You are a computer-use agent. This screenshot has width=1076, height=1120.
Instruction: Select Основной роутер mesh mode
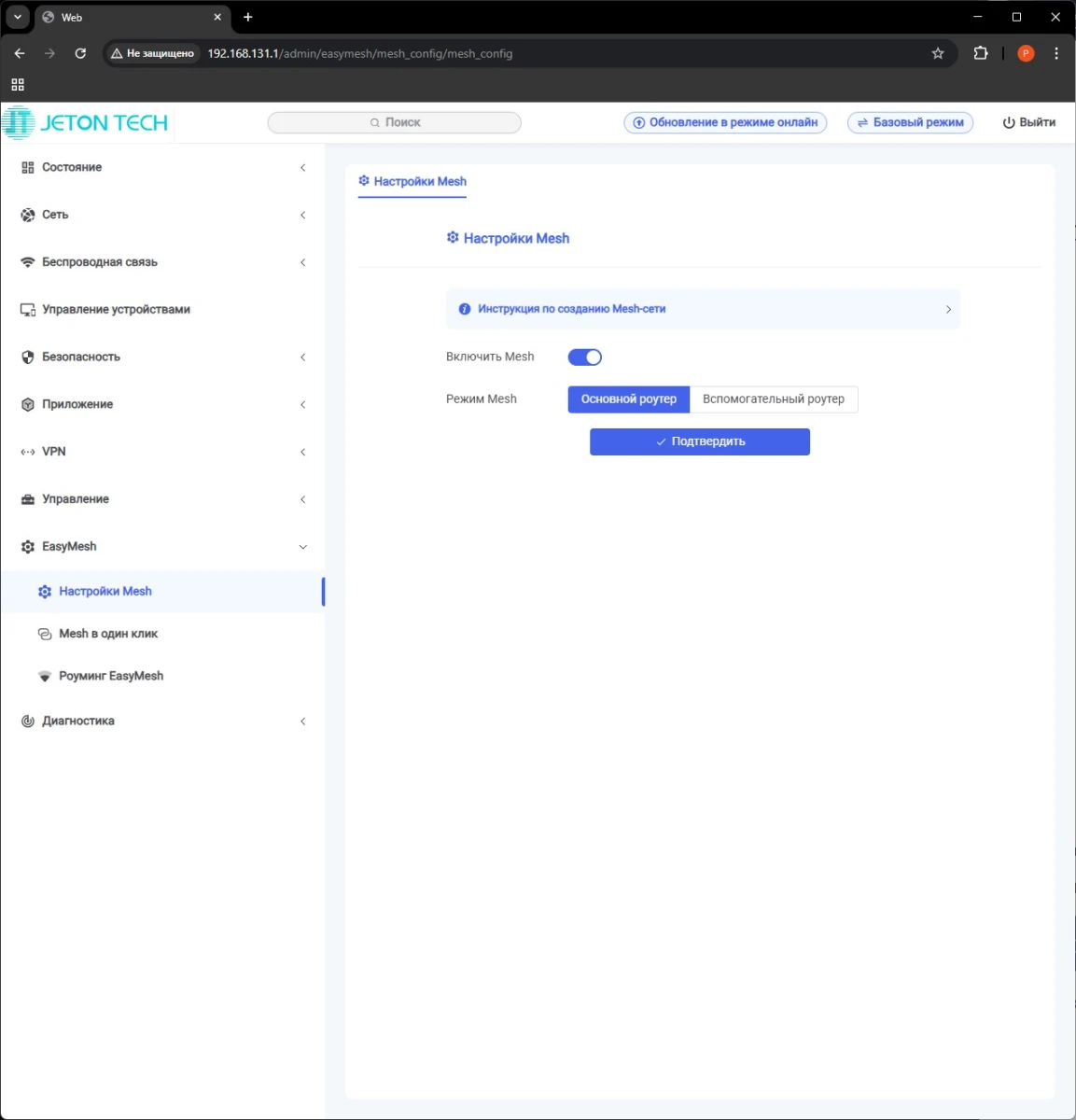point(628,399)
